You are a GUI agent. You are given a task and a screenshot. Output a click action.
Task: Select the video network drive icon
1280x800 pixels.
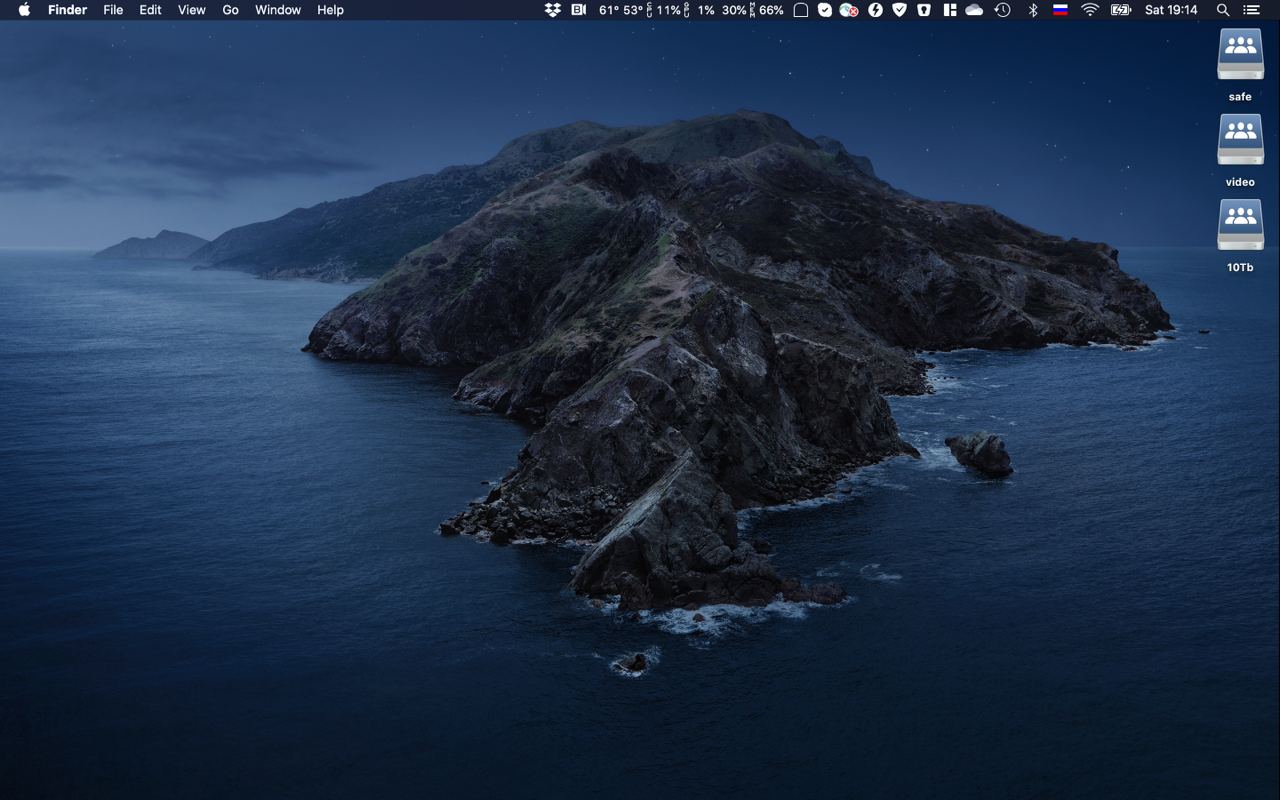1240,139
